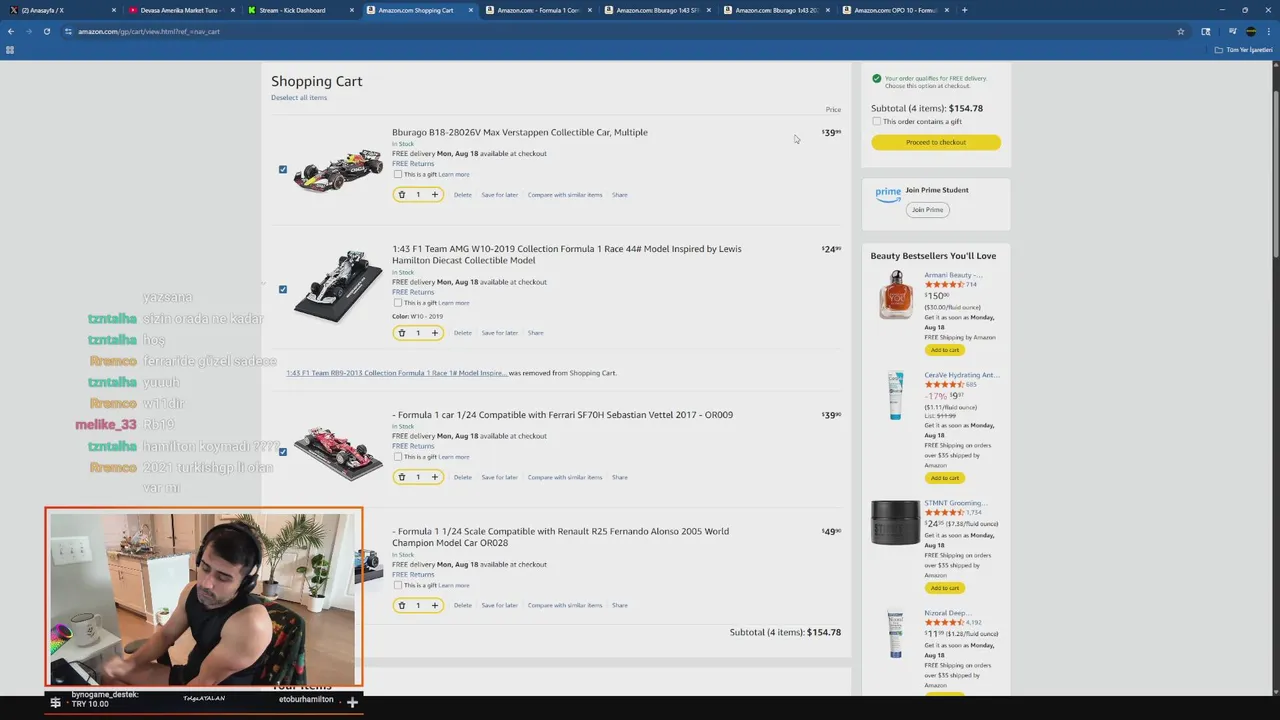The image size is (1280, 720).
Task: Mark Bburago Verstappen car as a gift
Action: pyautogui.click(x=397, y=174)
